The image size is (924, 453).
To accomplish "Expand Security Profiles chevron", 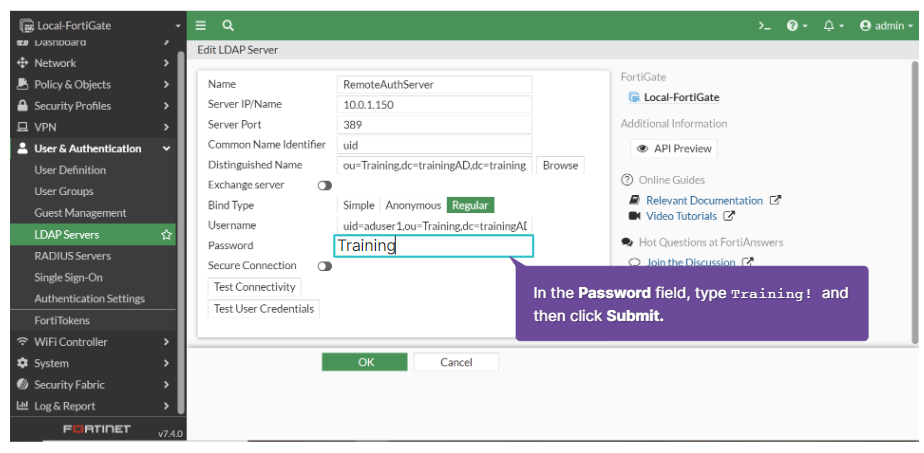I will pyautogui.click(x=167, y=106).
